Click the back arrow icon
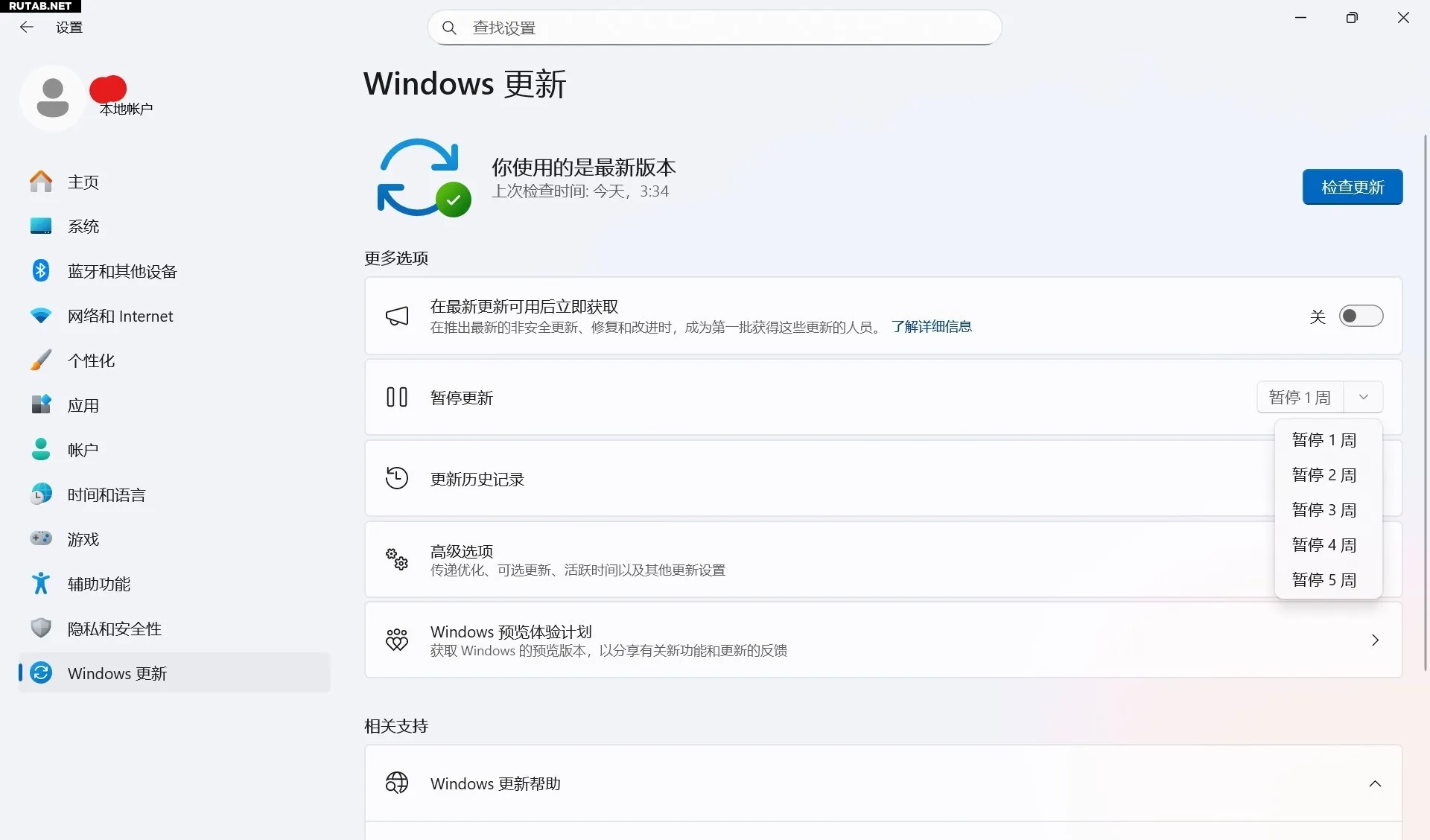The width and height of the screenshot is (1430, 840). pos(27,28)
